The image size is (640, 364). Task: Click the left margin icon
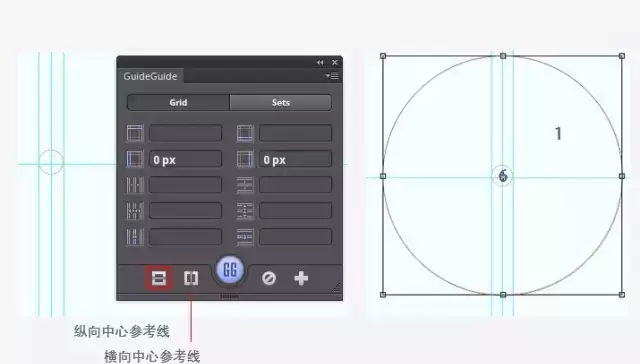point(135,159)
